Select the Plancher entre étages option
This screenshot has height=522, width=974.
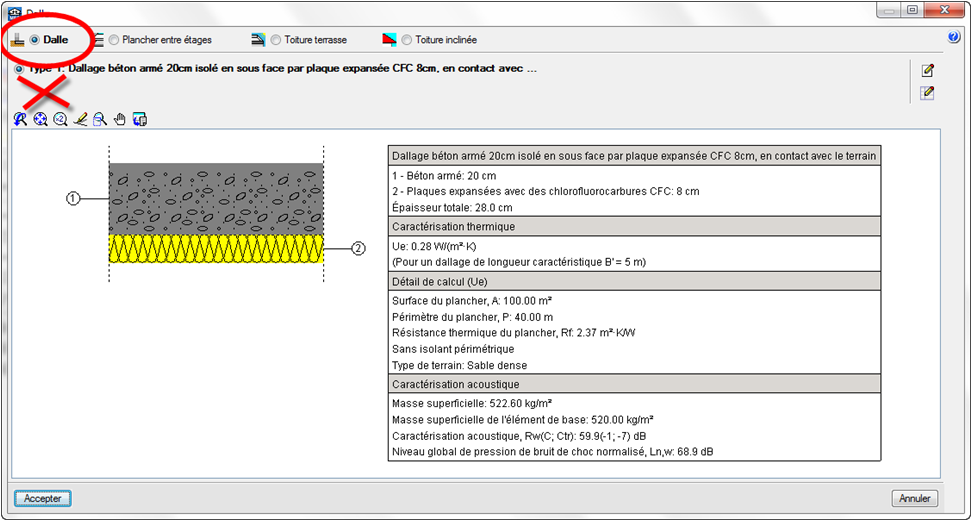click(114, 40)
